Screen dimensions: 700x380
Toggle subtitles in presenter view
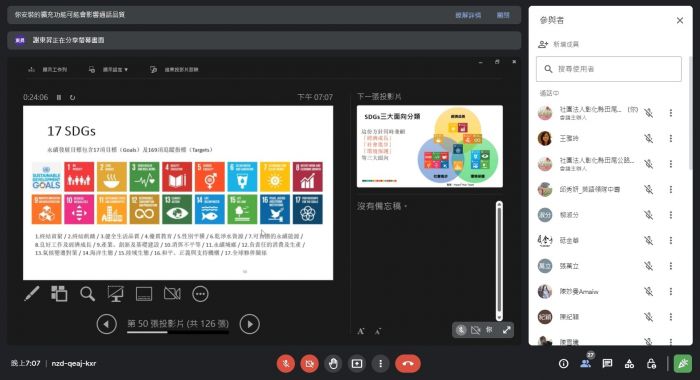pos(144,294)
